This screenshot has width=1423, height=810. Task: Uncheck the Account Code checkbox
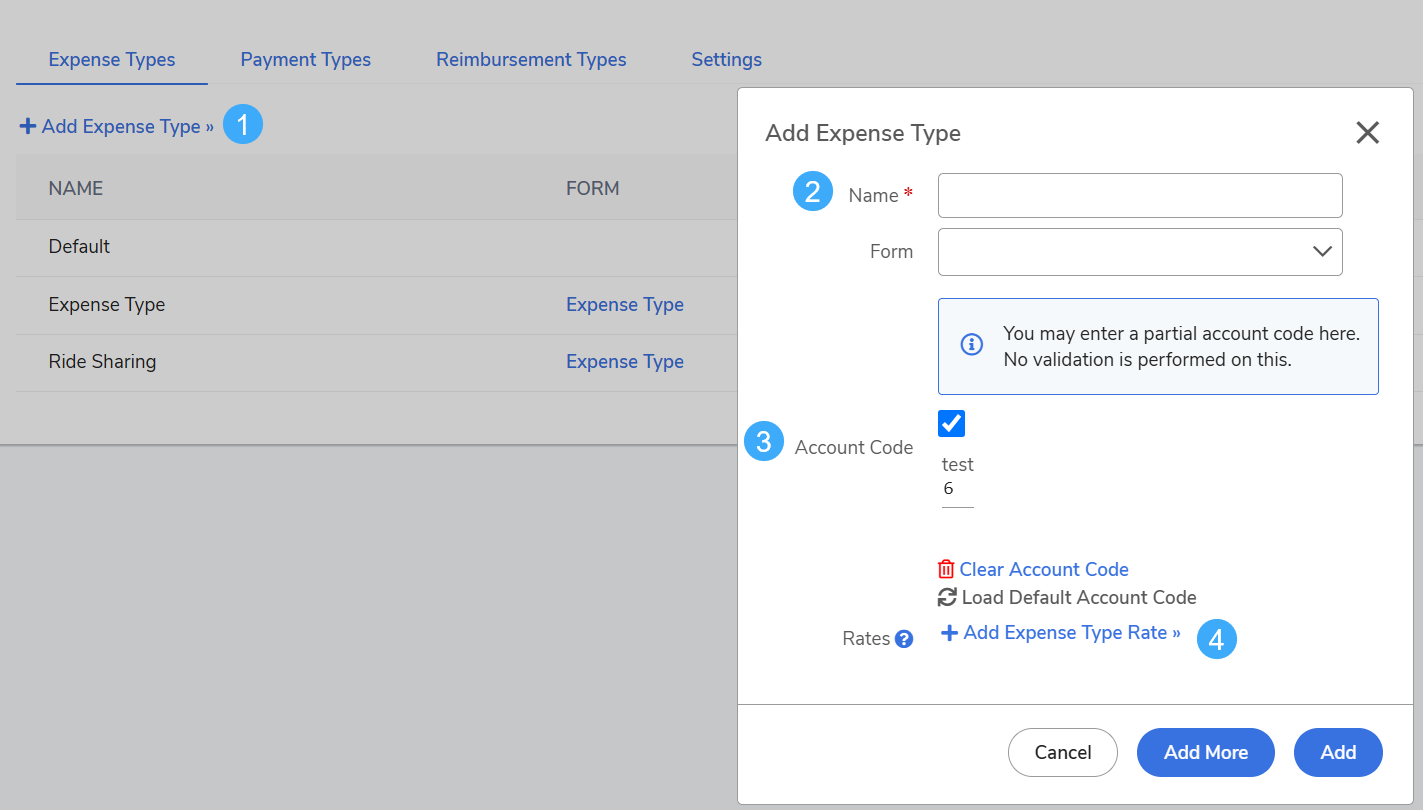coord(952,423)
